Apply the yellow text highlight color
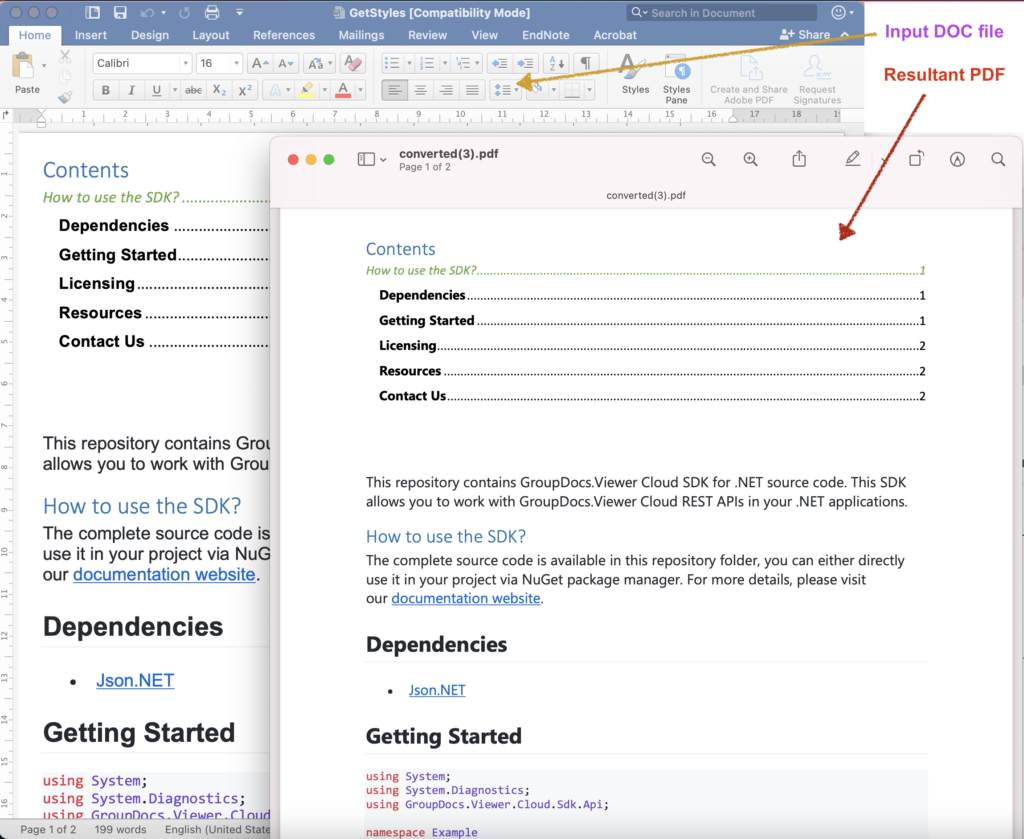This screenshot has width=1024, height=839. (x=306, y=90)
